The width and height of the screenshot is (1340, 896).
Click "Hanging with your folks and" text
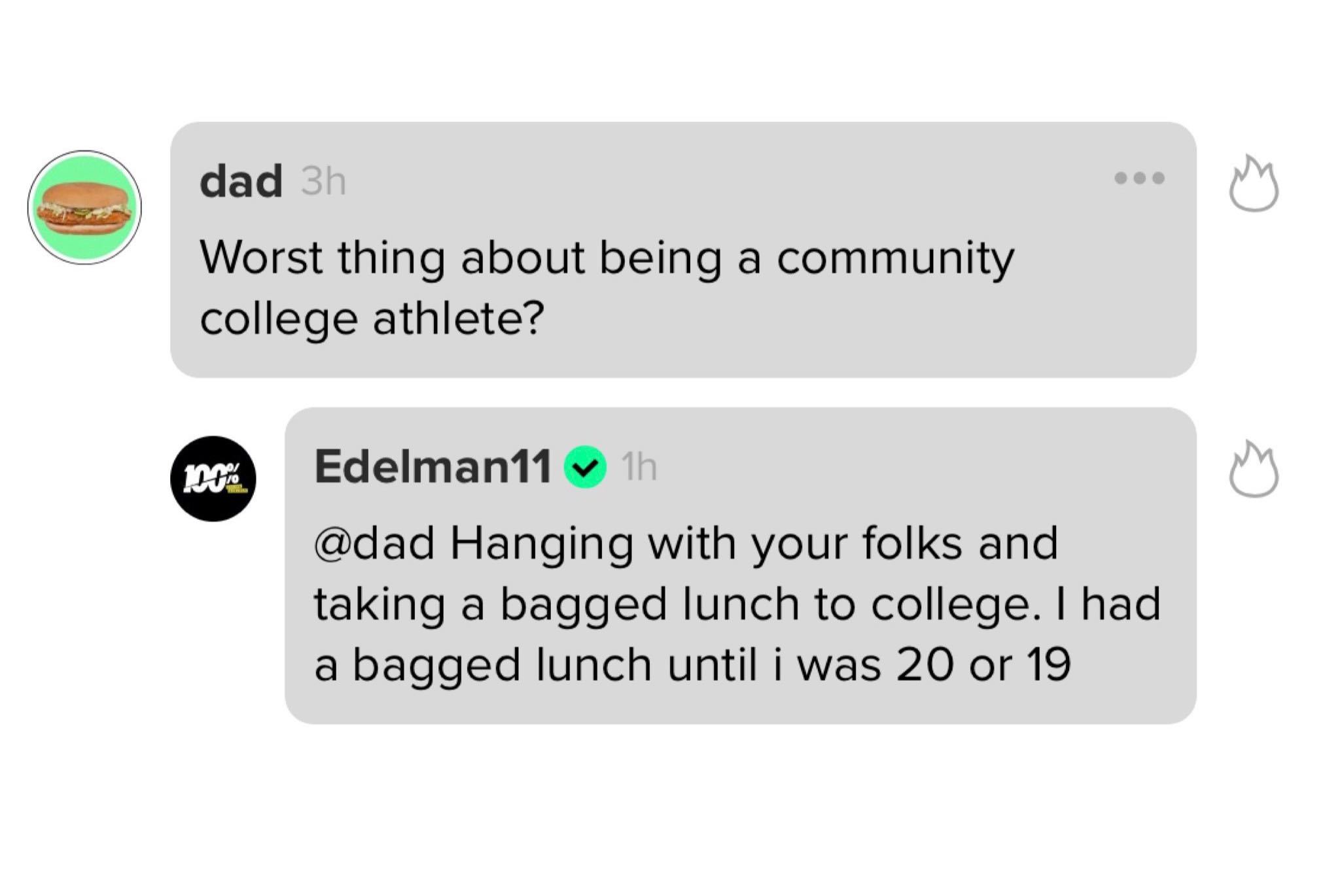point(754,543)
